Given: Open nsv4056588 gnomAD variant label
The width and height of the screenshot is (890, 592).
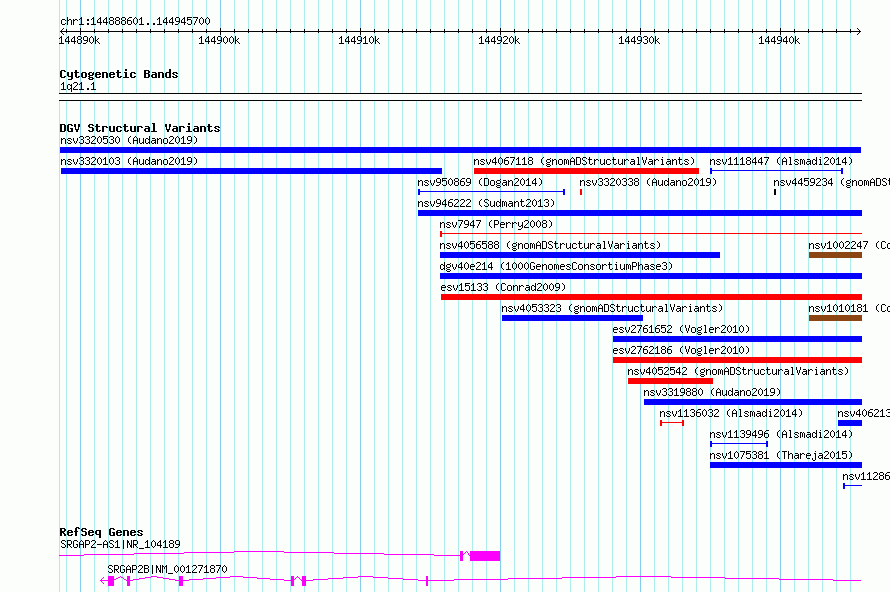Looking at the screenshot, I should [550, 245].
